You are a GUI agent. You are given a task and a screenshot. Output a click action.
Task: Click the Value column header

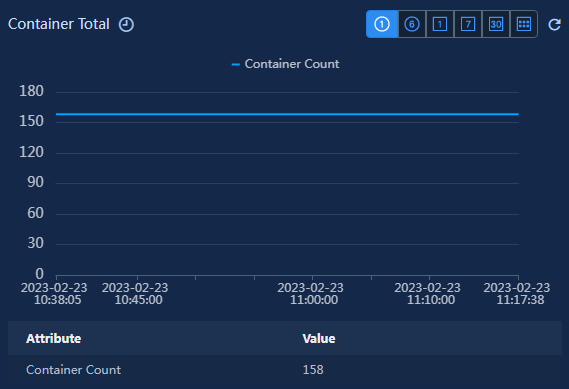(319, 339)
